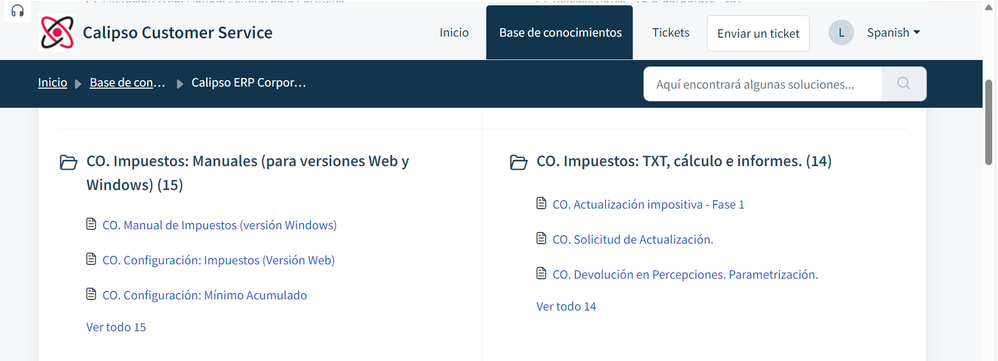Click the Enviar un ticket button
998x361 pixels.
(x=758, y=33)
